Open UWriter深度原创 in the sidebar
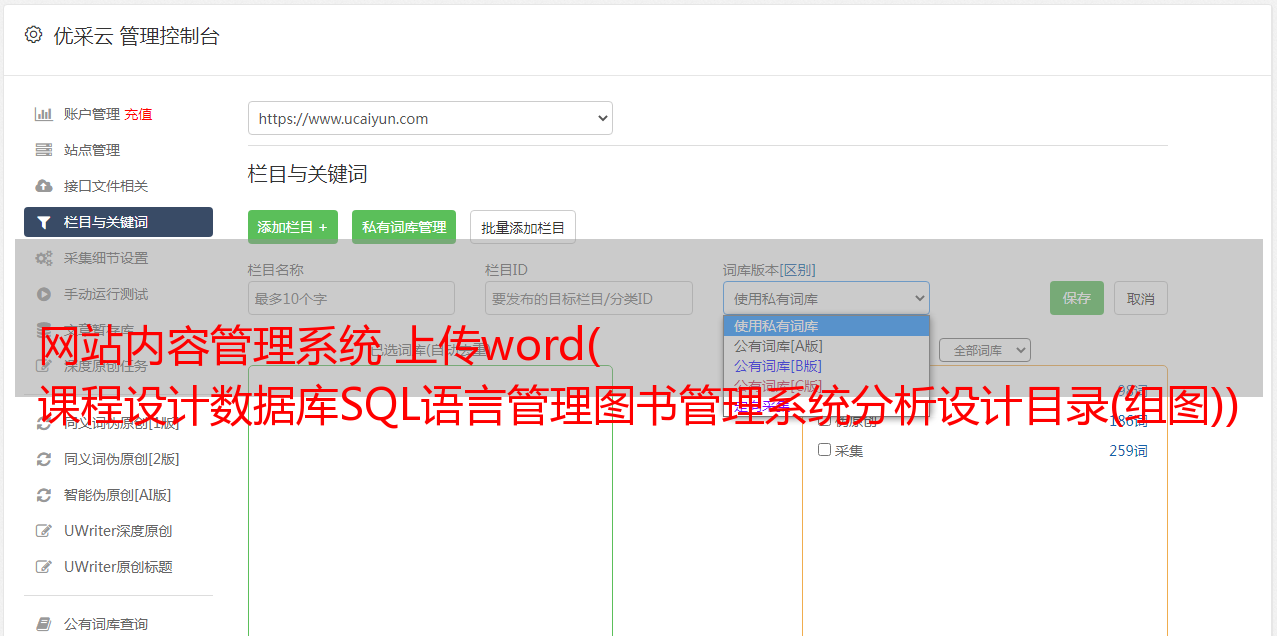Viewport: 1277px width, 636px height. pos(118,531)
